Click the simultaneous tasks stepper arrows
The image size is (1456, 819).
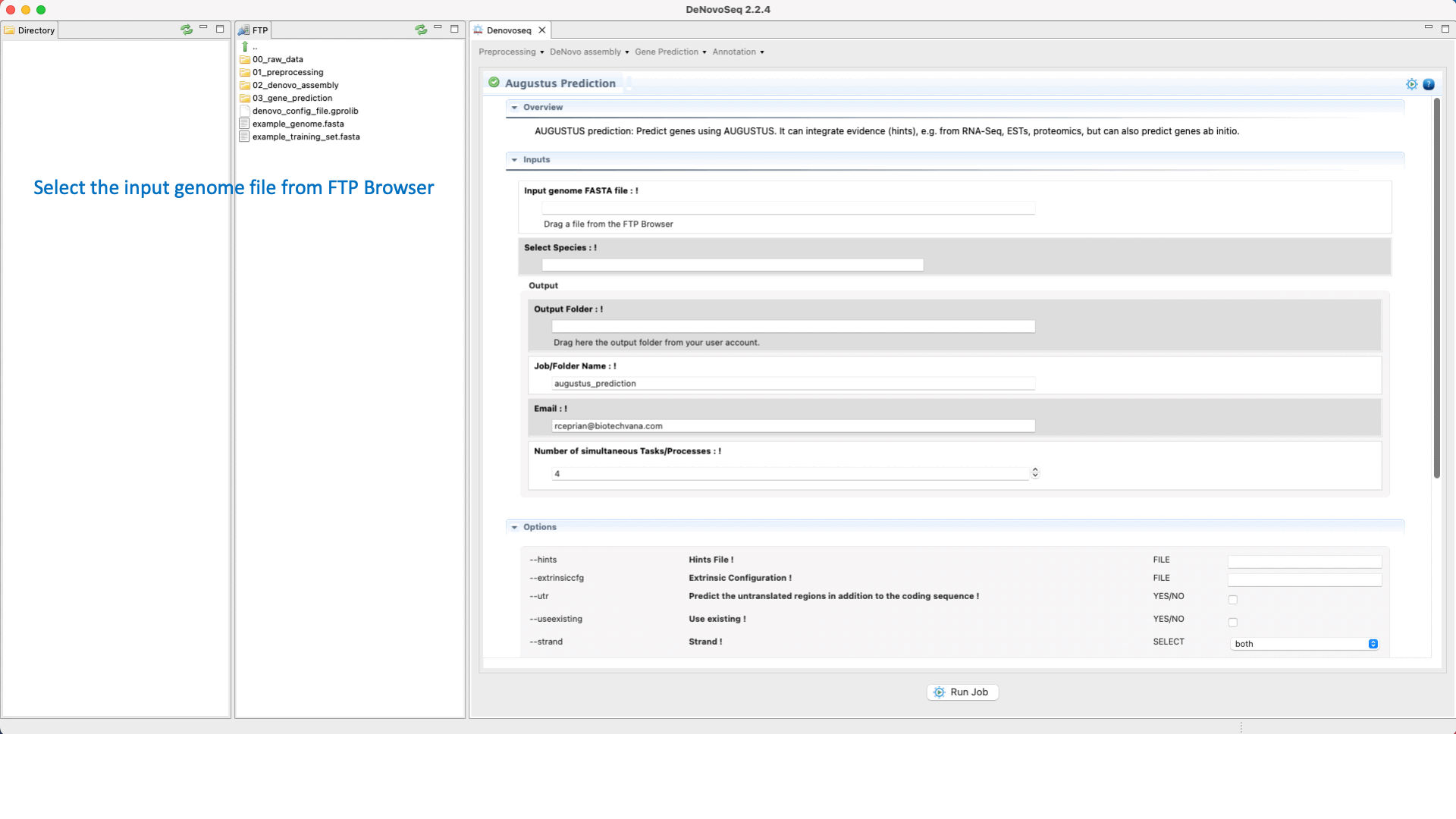tap(1035, 472)
